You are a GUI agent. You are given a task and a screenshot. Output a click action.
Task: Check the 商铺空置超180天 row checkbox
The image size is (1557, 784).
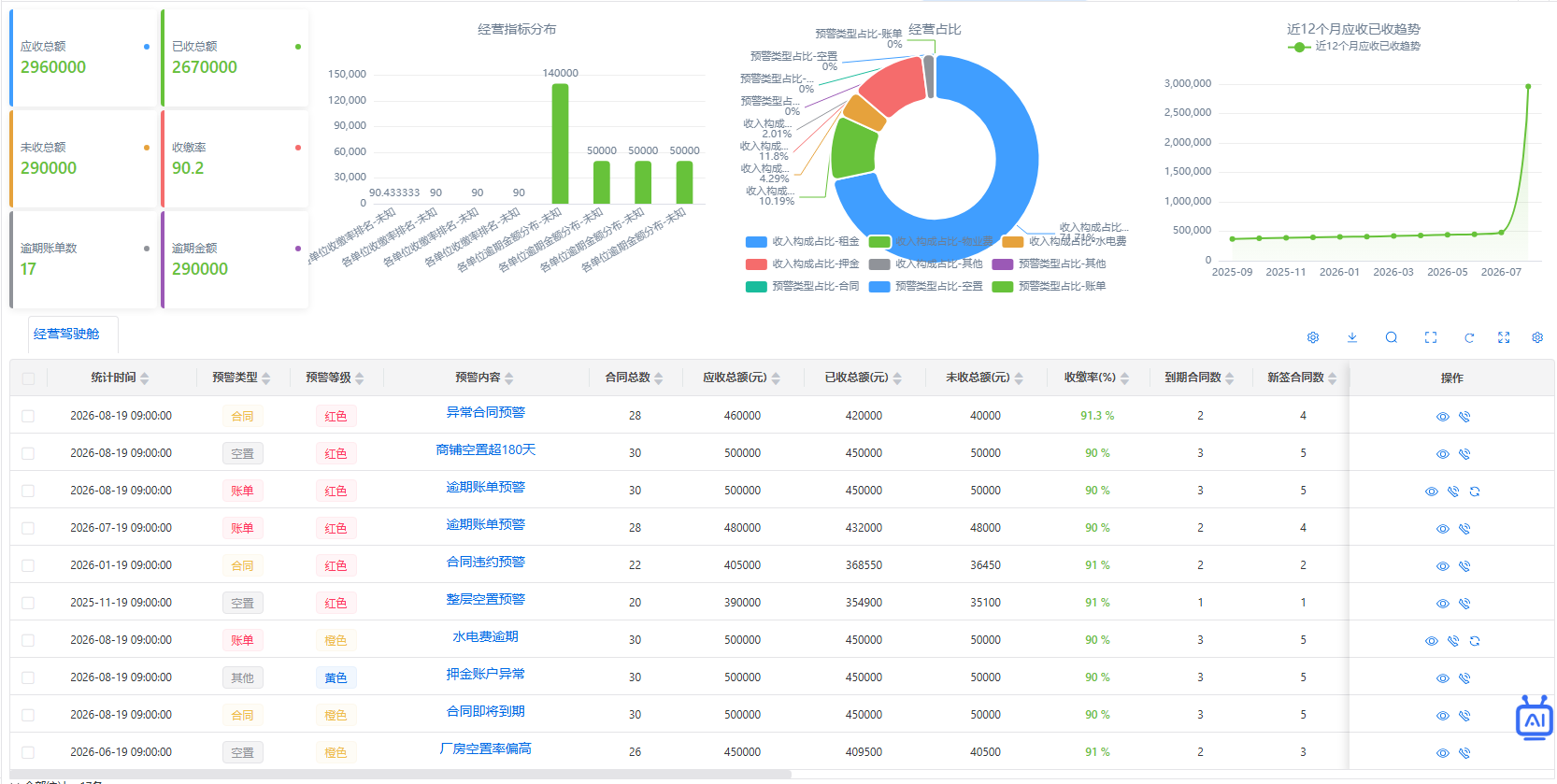pyautogui.click(x=28, y=453)
